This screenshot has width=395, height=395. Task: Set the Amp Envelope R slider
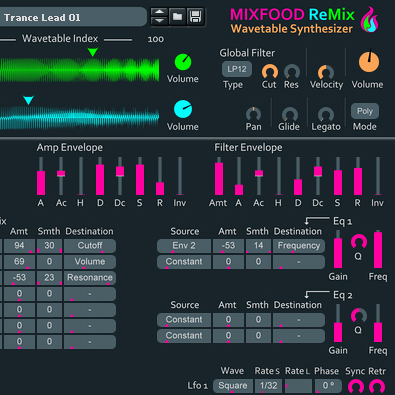pos(160,176)
